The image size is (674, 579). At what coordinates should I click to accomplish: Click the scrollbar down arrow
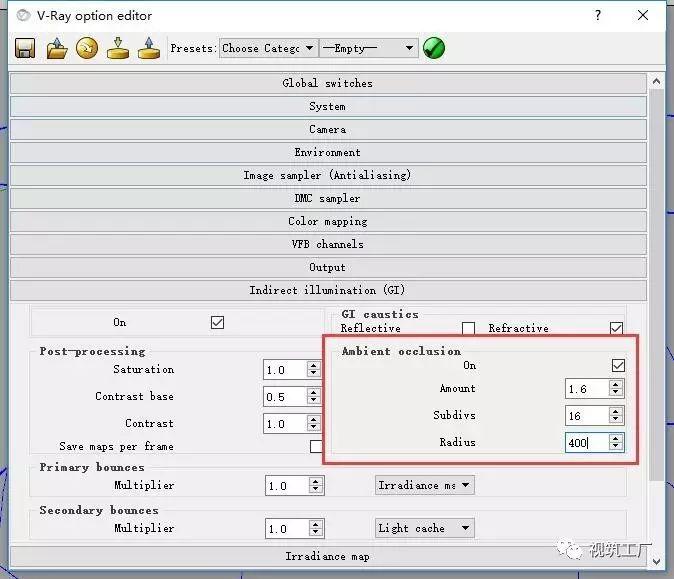click(x=656, y=561)
